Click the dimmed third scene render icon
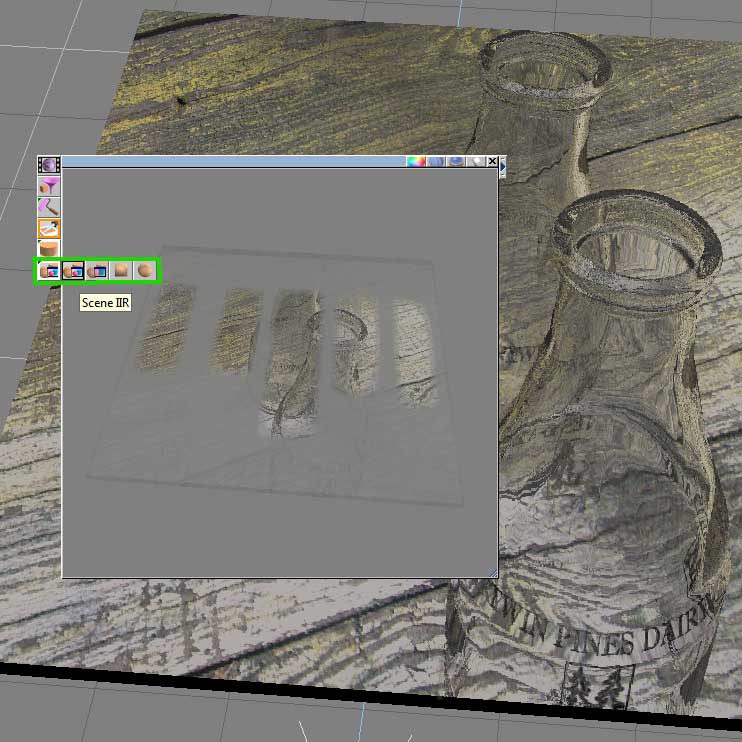The image size is (742, 742). point(97,271)
